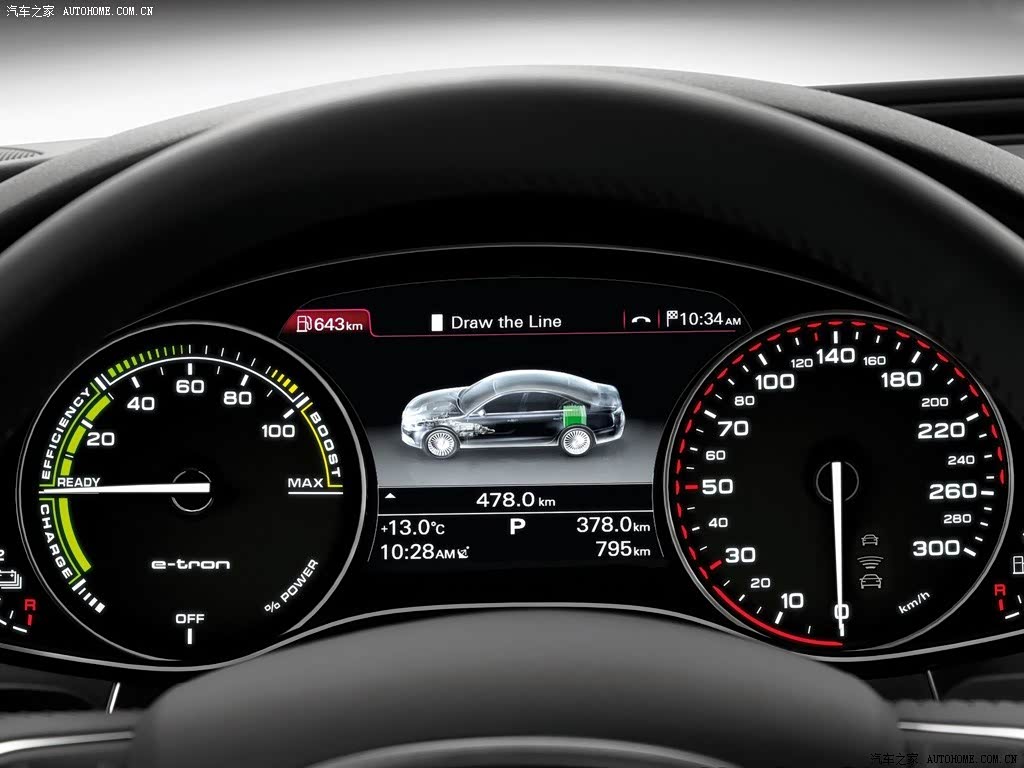This screenshot has height=768, width=1024.
Task: Tap the upper car icon of adaptive cruise
Action: (x=869, y=539)
